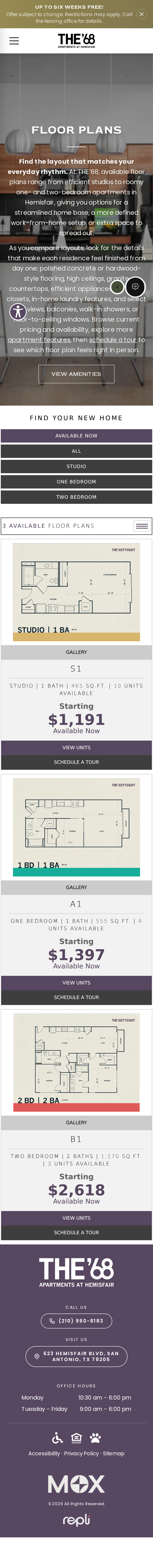Open Gallery for the A1 floor plan
This screenshot has height=1568, width=153.
tap(76, 887)
